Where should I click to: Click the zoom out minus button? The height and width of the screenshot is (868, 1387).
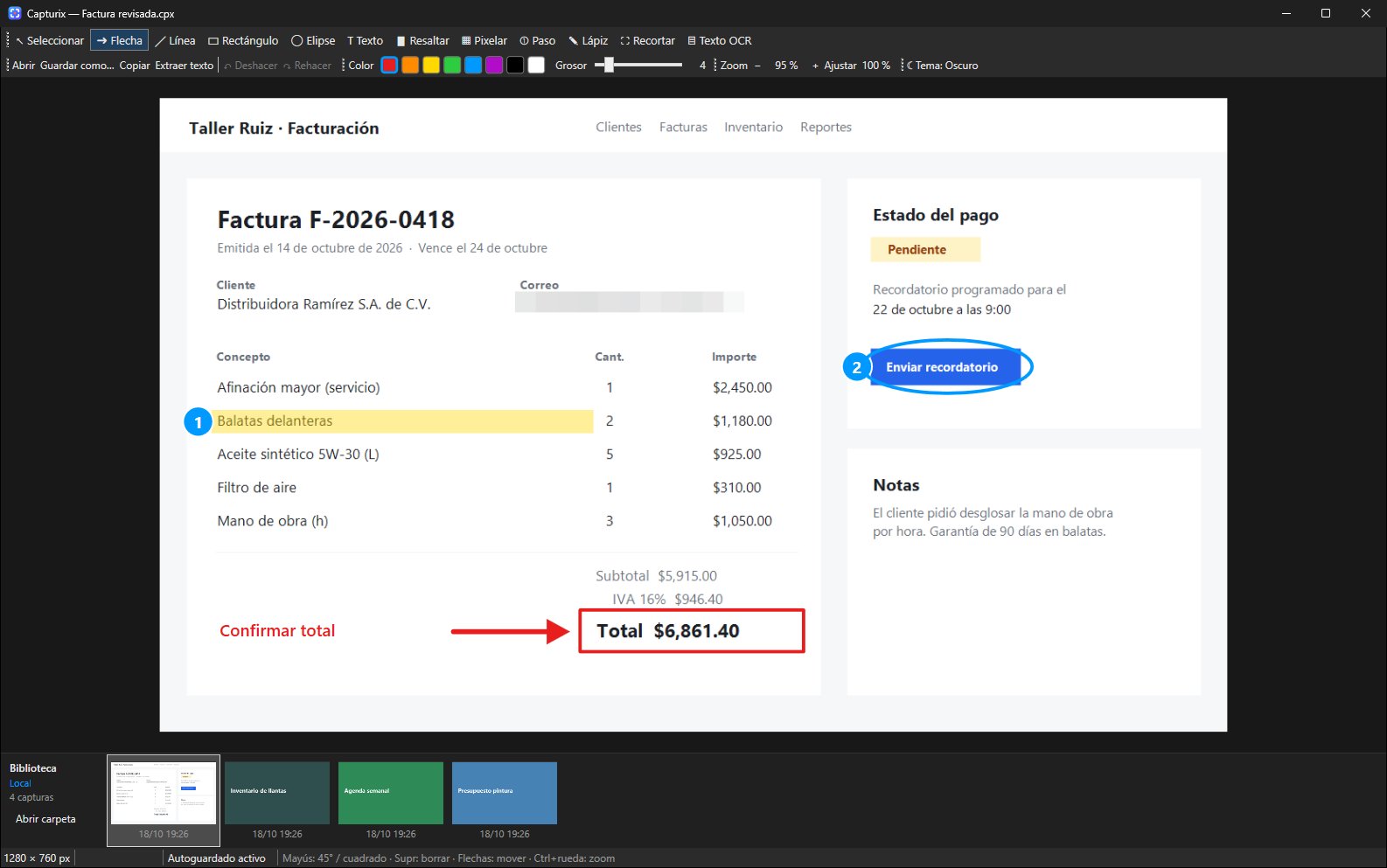pyautogui.click(x=757, y=66)
